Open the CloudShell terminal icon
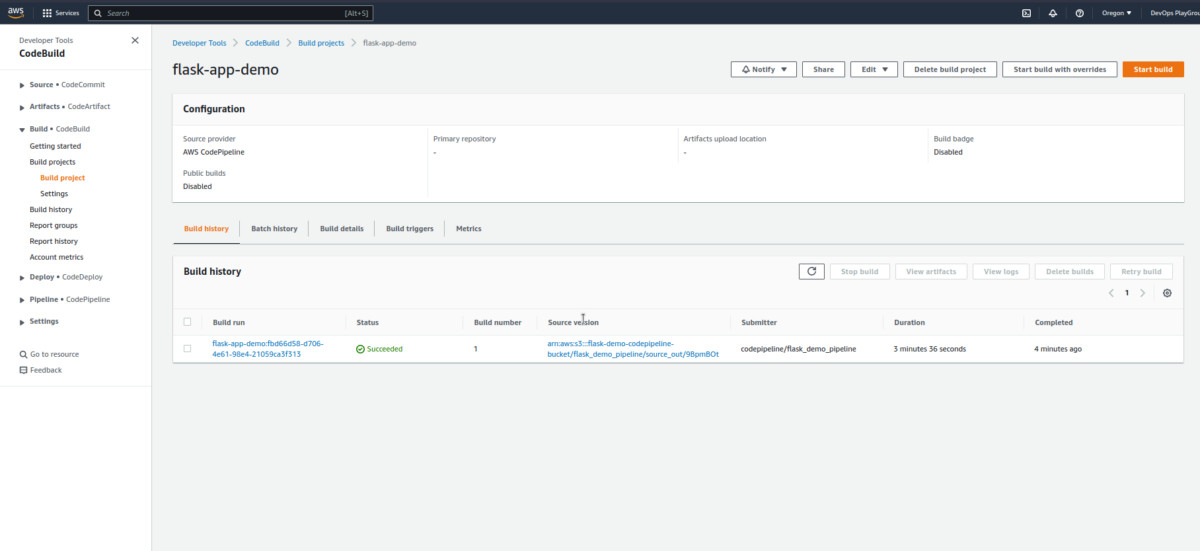 [x=1026, y=13]
